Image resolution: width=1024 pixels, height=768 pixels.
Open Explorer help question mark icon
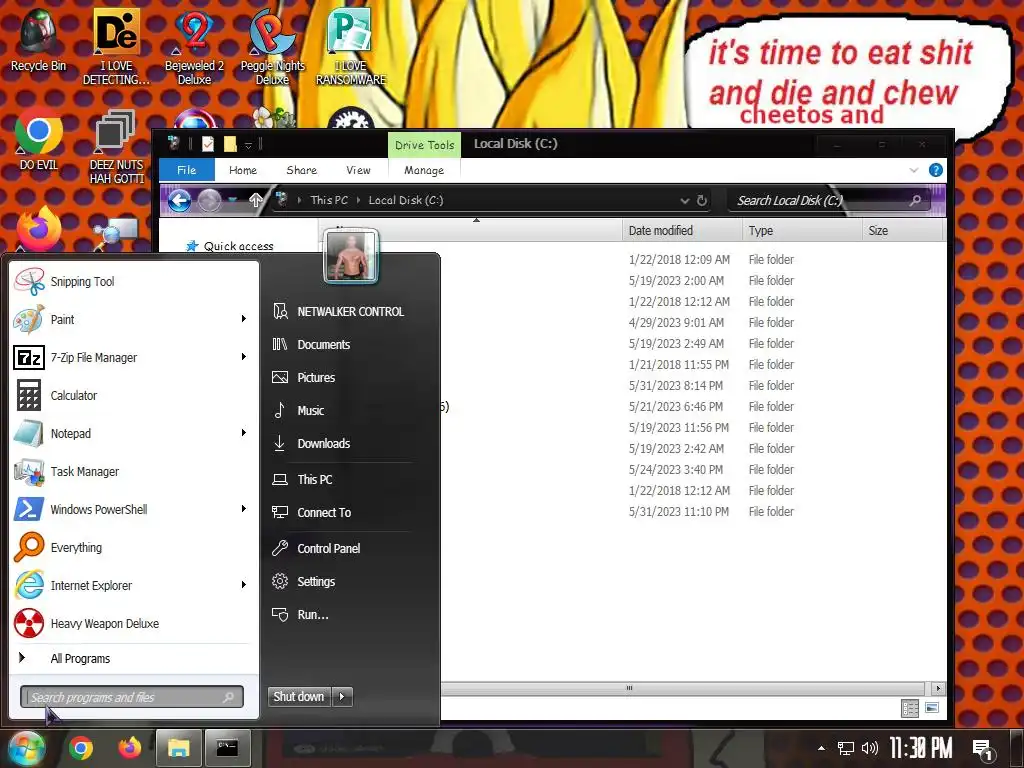(x=935, y=170)
